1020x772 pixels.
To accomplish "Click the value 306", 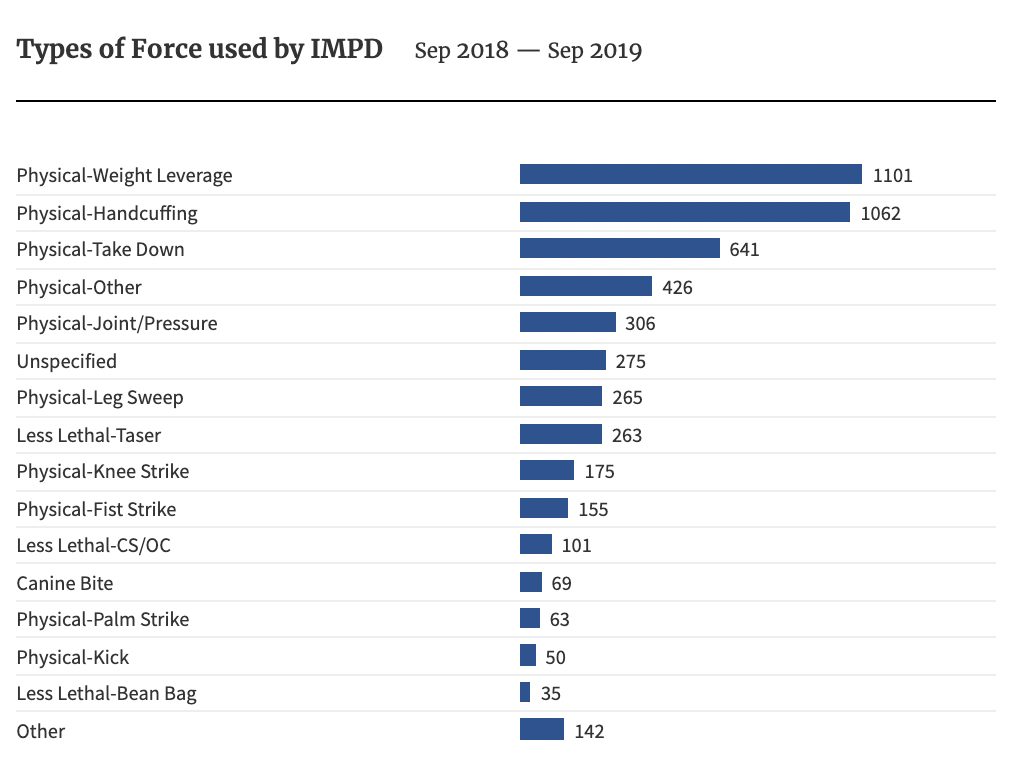I will click(x=640, y=323).
